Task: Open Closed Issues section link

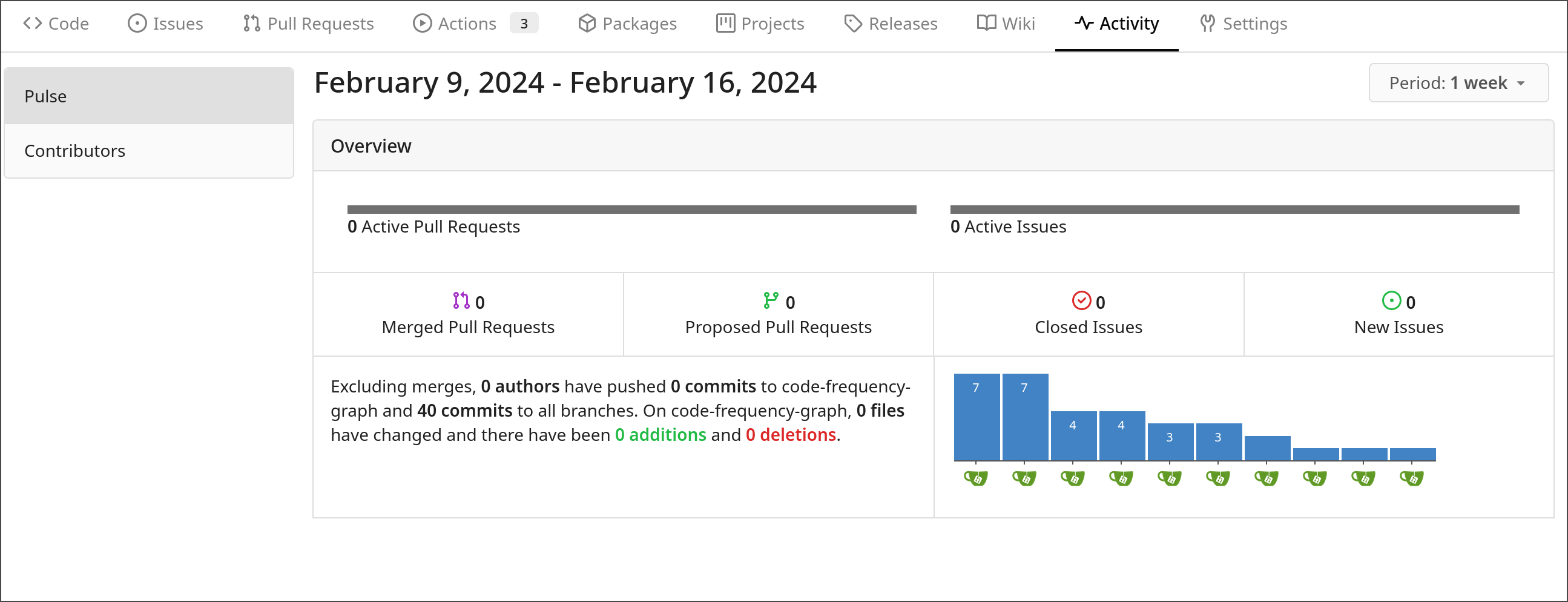Action: click(x=1089, y=314)
